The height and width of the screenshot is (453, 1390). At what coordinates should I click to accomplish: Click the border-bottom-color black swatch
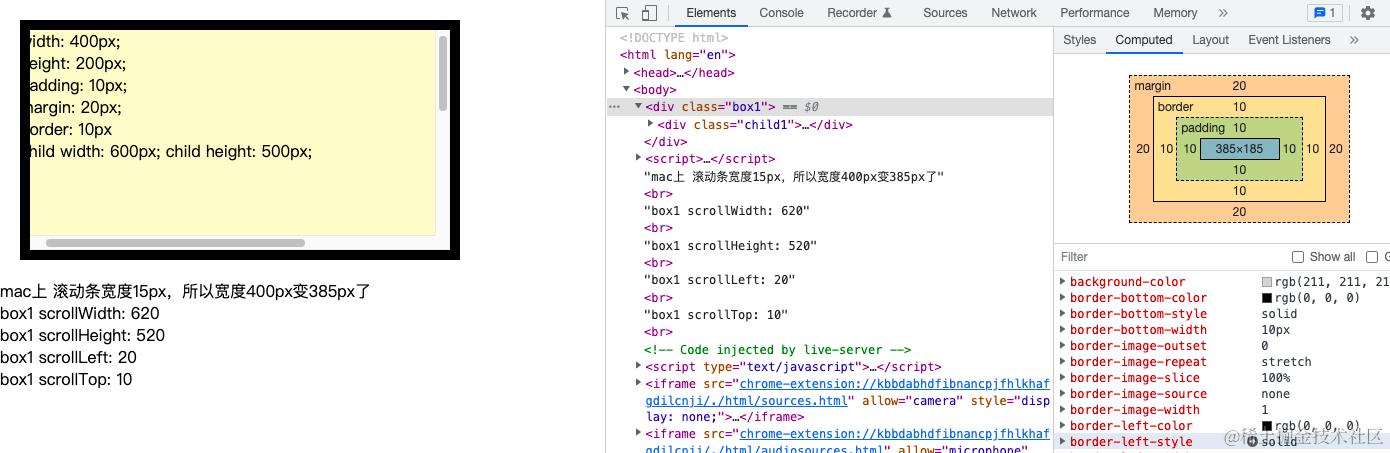point(1267,298)
